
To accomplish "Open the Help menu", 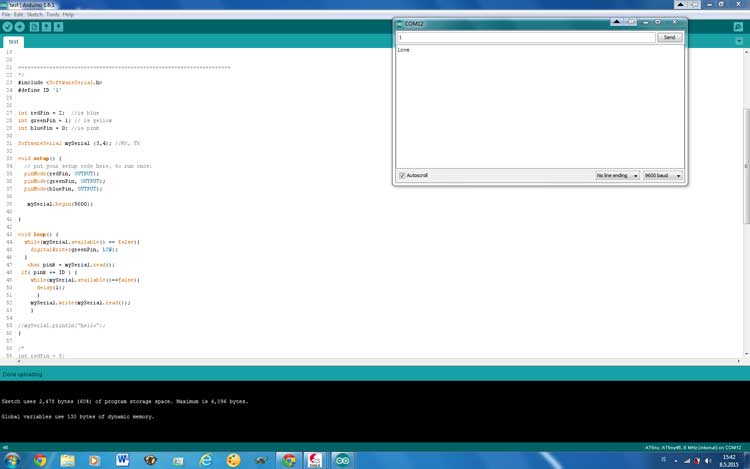I will pyautogui.click(x=68, y=15).
